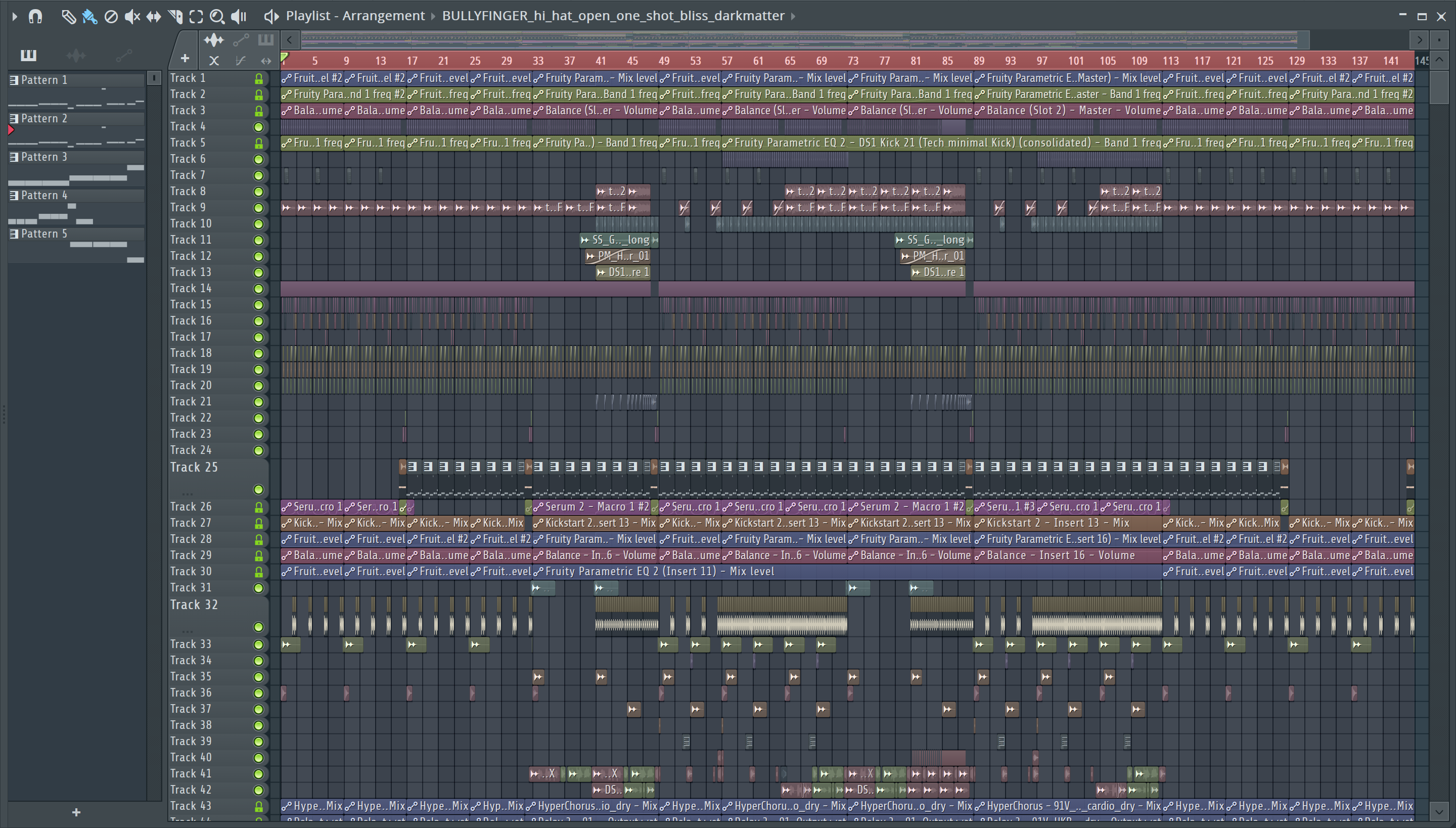
Task: Focus audio clips waveform filter
Action: pyautogui.click(x=214, y=40)
